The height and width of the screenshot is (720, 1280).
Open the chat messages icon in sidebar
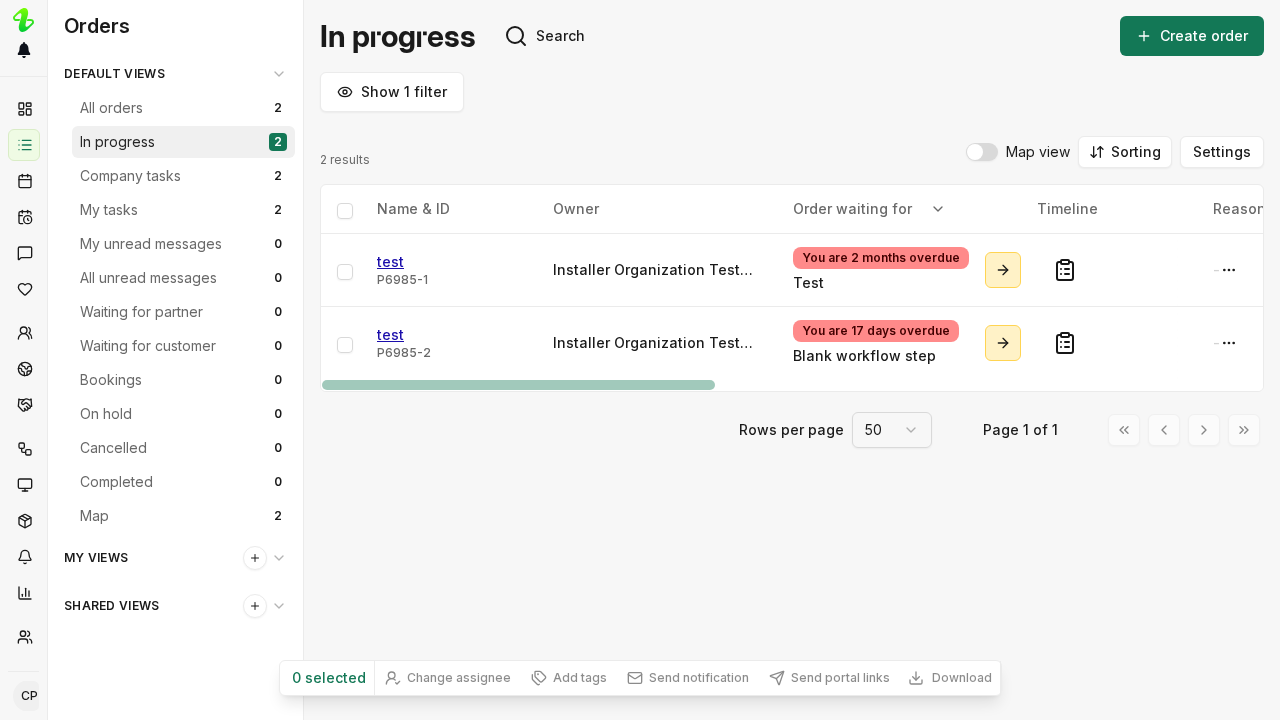click(x=25, y=253)
